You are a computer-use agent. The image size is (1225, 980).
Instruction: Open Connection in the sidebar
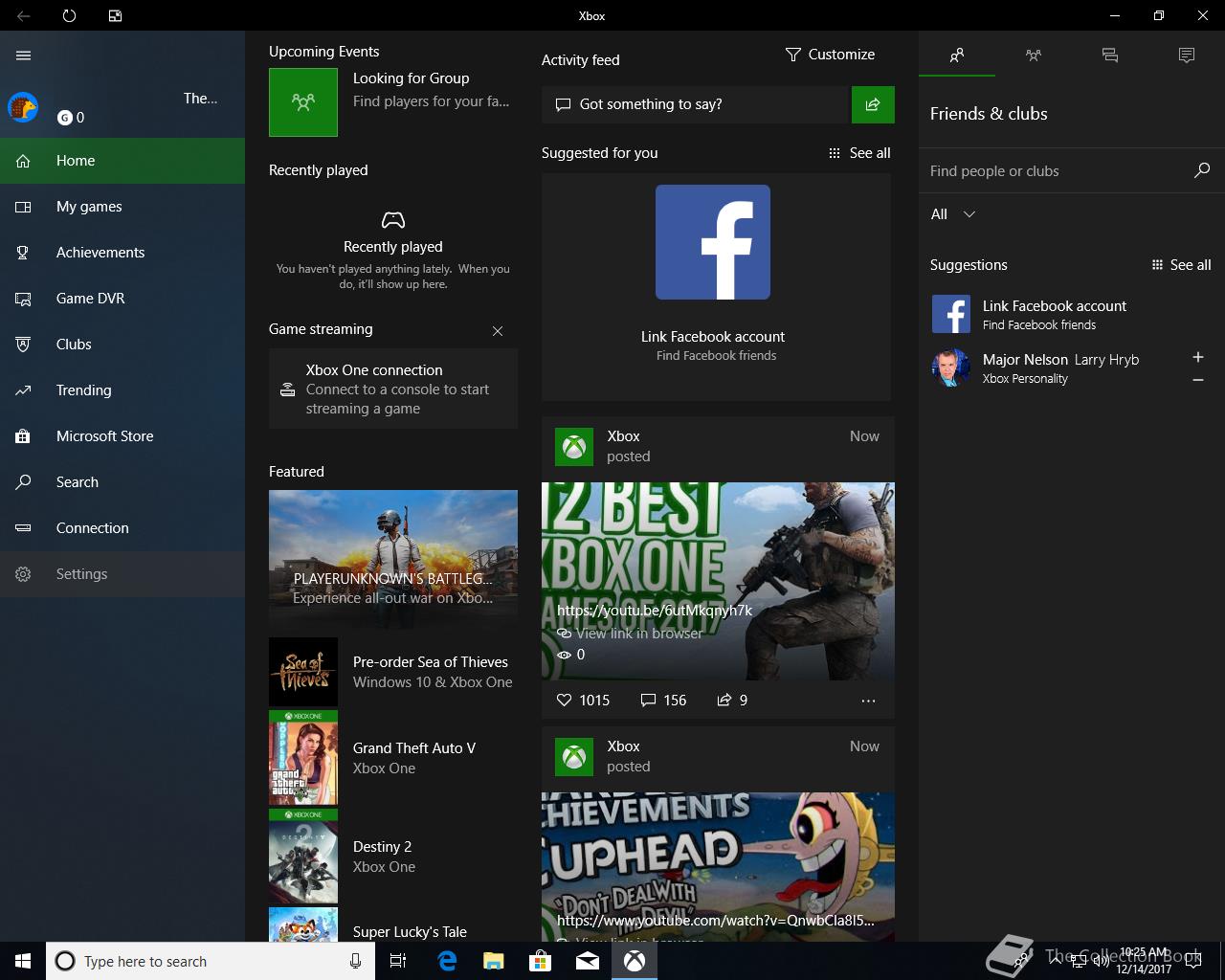click(x=122, y=528)
